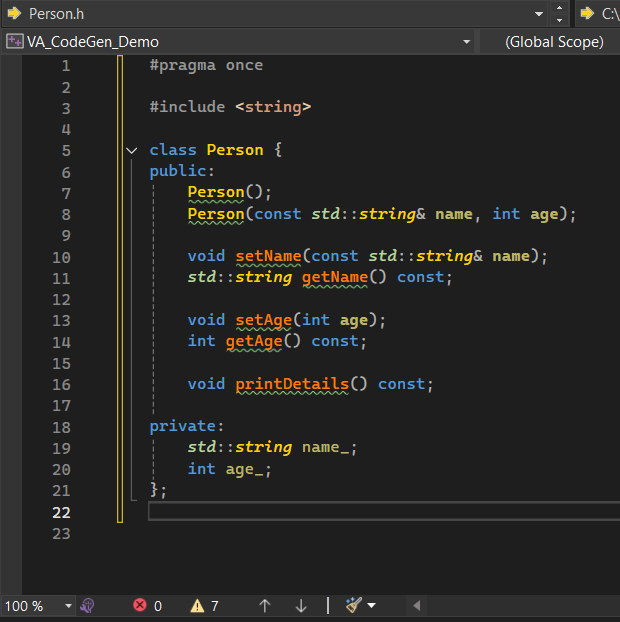
Task: Click the red error icon showing 0
Action: [140, 605]
